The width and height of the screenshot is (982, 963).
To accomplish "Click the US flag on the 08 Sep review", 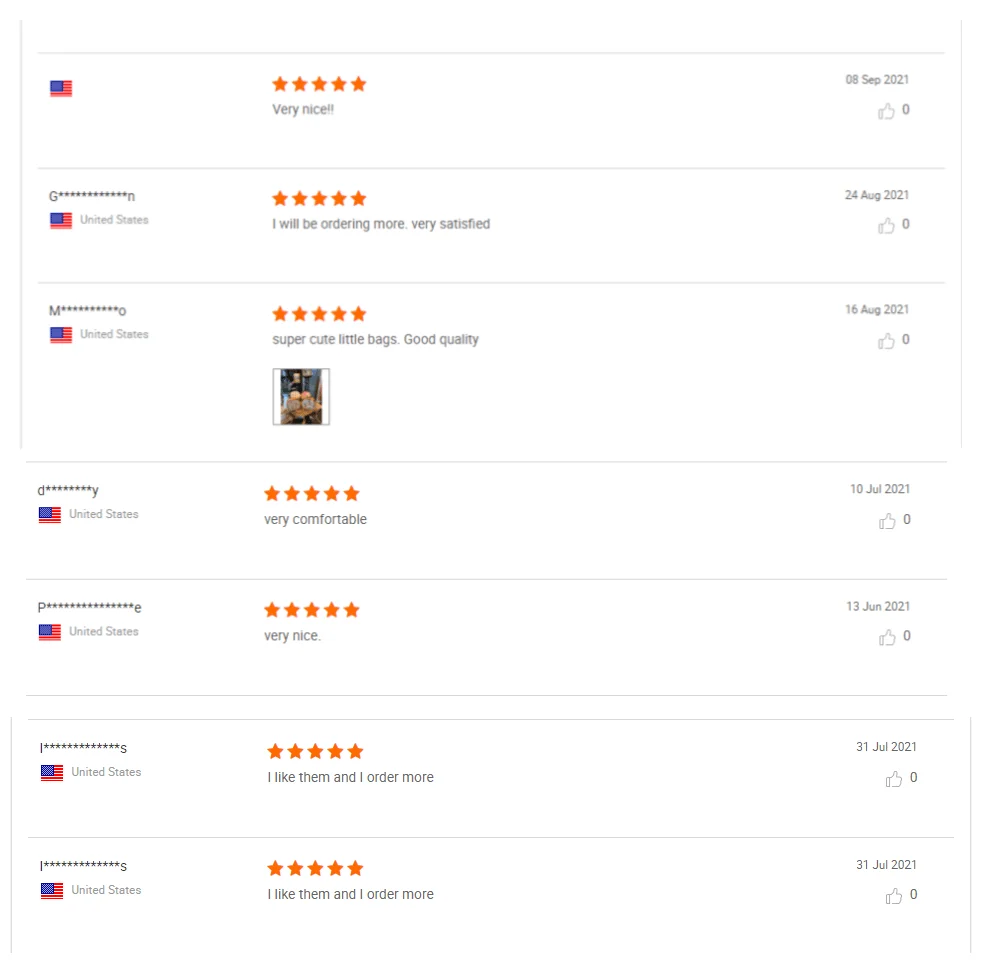I will (x=61, y=89).
